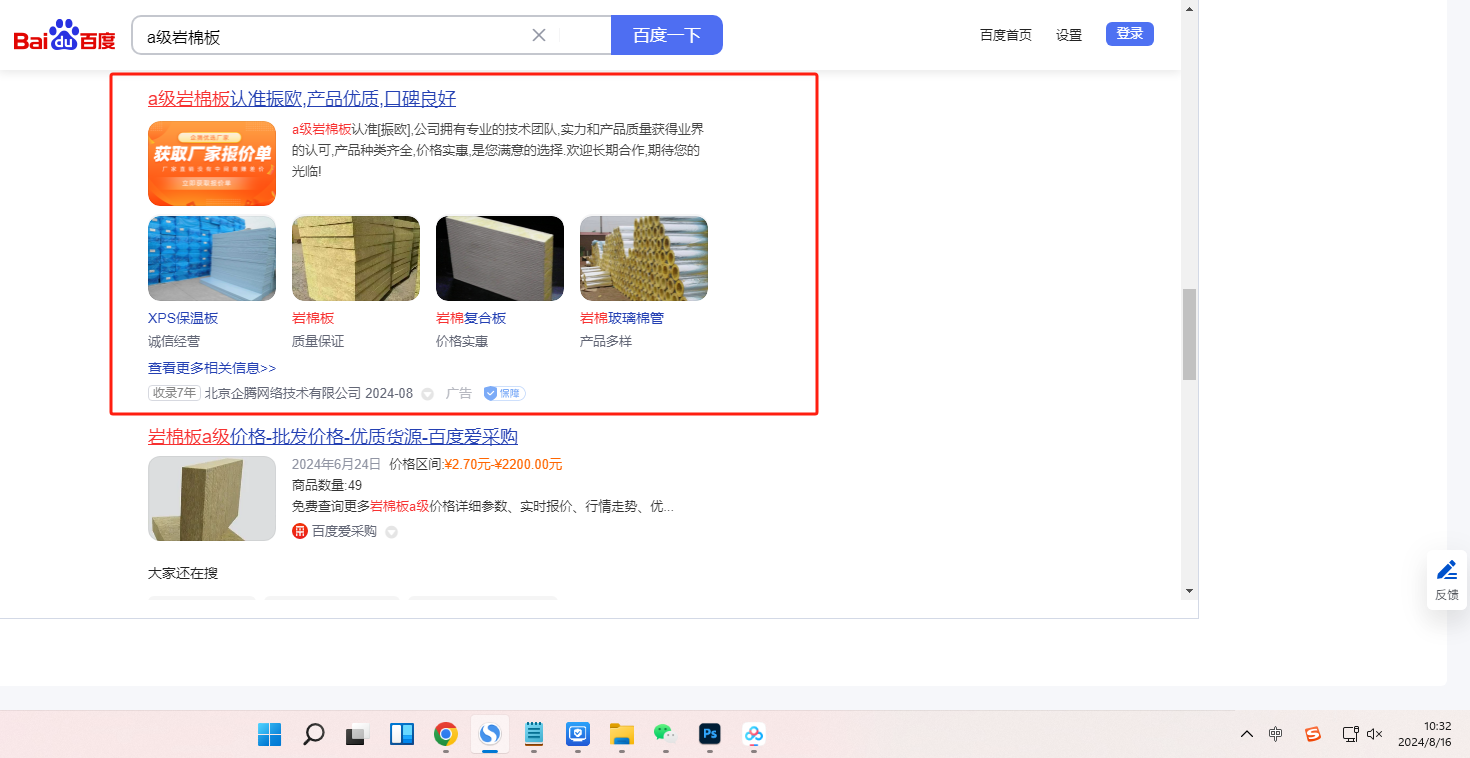Click the Sogou input method tray icon
1470x758 pixels.
tap(1313, 734)
